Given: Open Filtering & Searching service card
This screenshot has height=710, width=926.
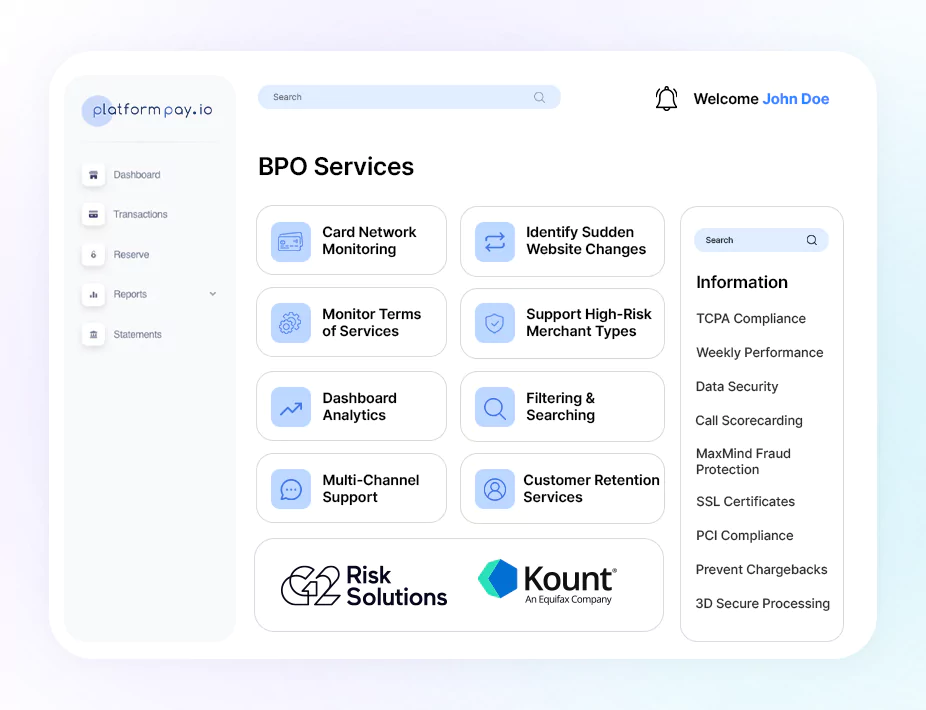Looking at the screenshot, I should click(562, 406).
